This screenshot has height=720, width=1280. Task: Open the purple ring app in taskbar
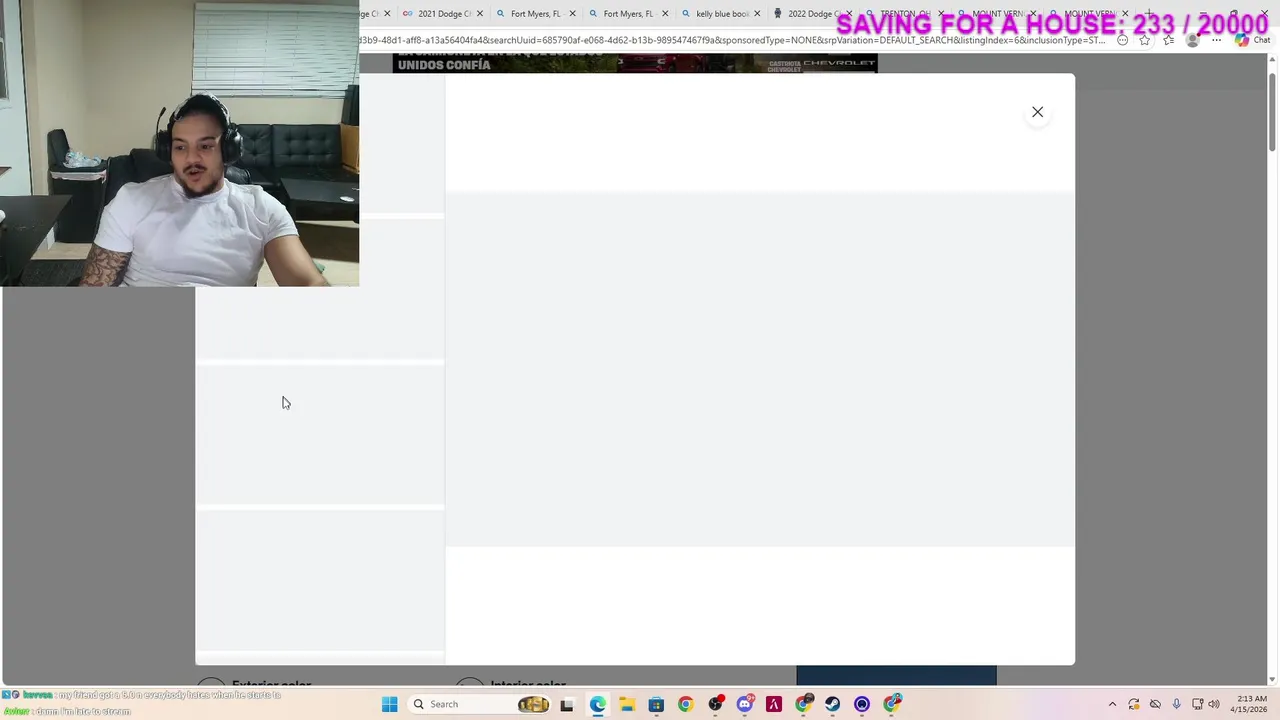(x=862, y=704)
